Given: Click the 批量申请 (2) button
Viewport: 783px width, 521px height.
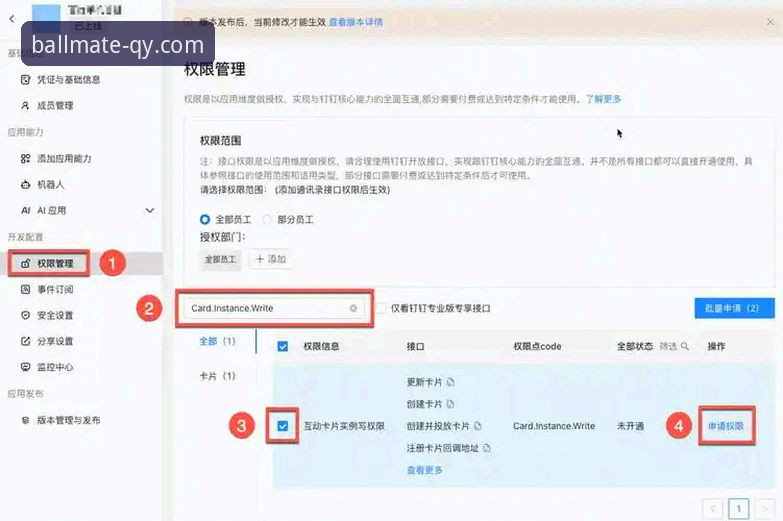Looking at the screenshot, I should coord(735,308).
